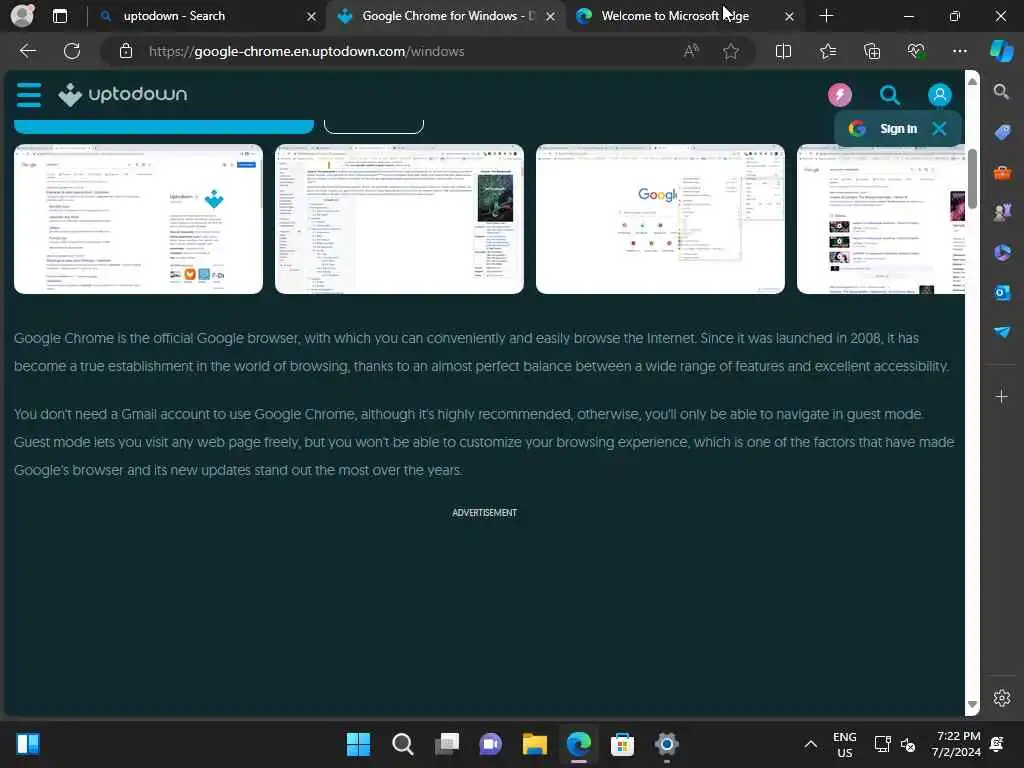The height and width of the screenshot is (768, 1024).
Task: Open the Copilot icon
Action: 1002,51
